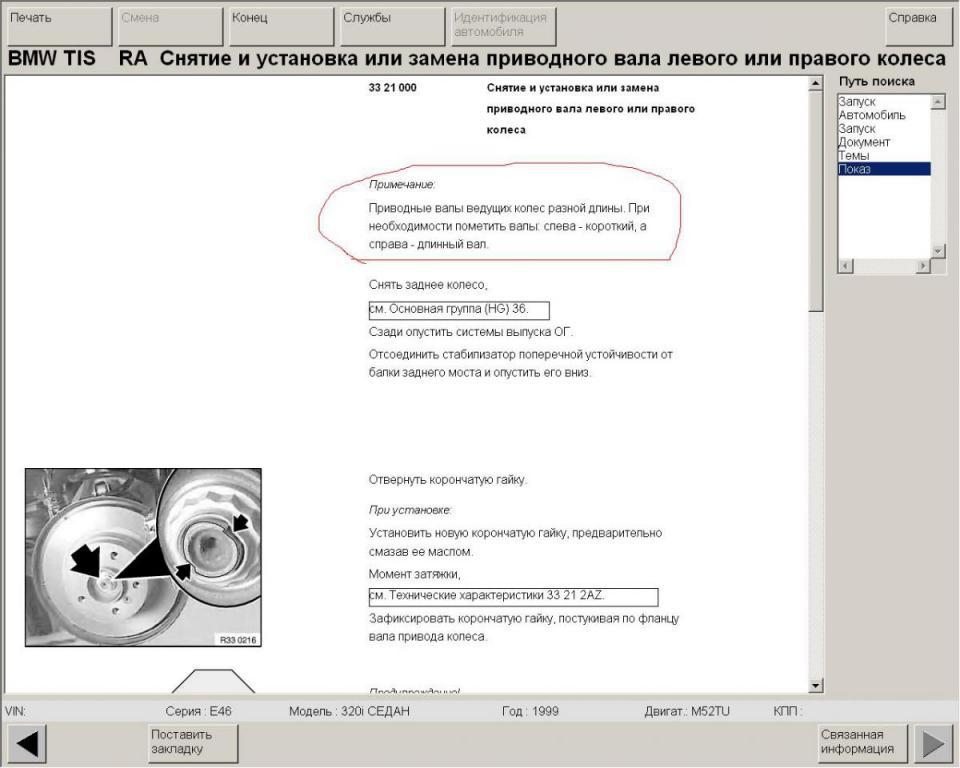The height and width of the screenshot is (768, 960).
Task: Open link см. Основная группа (HG) 36
Action: click(x=459, y=311)
